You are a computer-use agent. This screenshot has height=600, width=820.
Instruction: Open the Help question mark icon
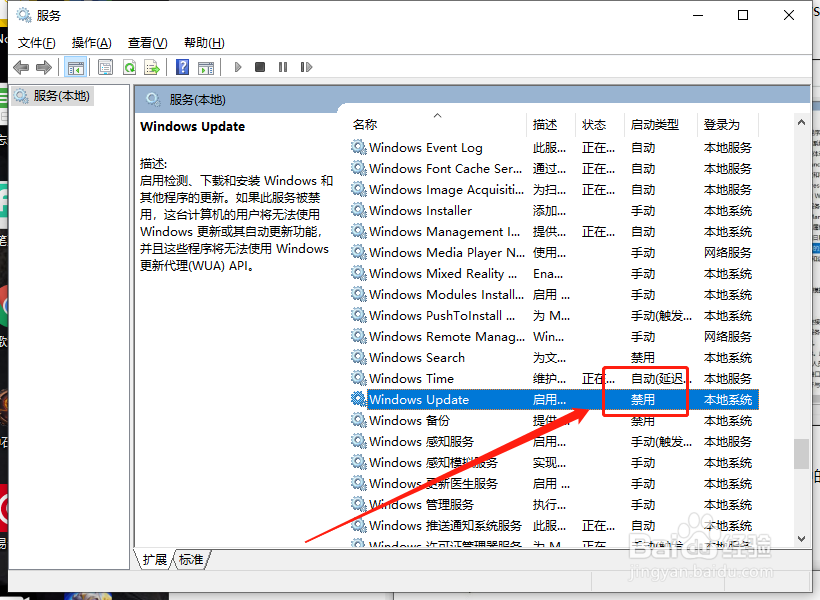click(183, 67)
